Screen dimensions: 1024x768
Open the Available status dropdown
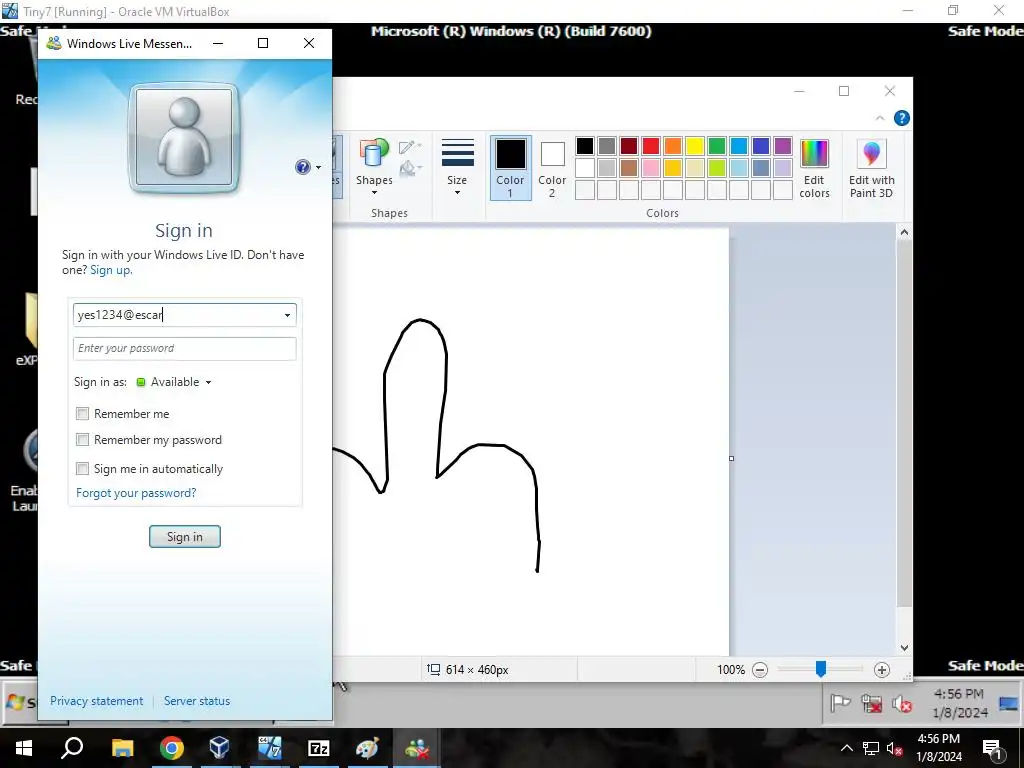174,382
